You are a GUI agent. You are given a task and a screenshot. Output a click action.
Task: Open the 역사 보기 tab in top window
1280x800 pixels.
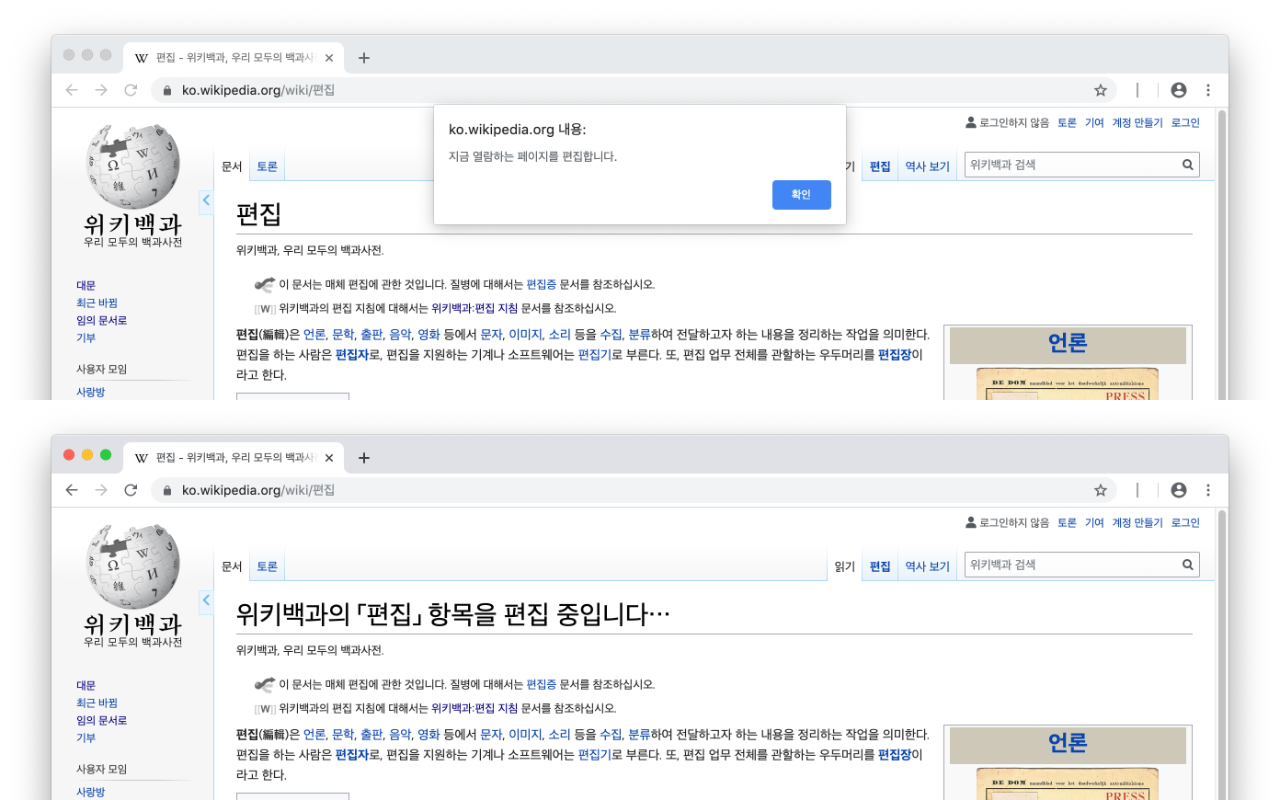pos(927,167)
